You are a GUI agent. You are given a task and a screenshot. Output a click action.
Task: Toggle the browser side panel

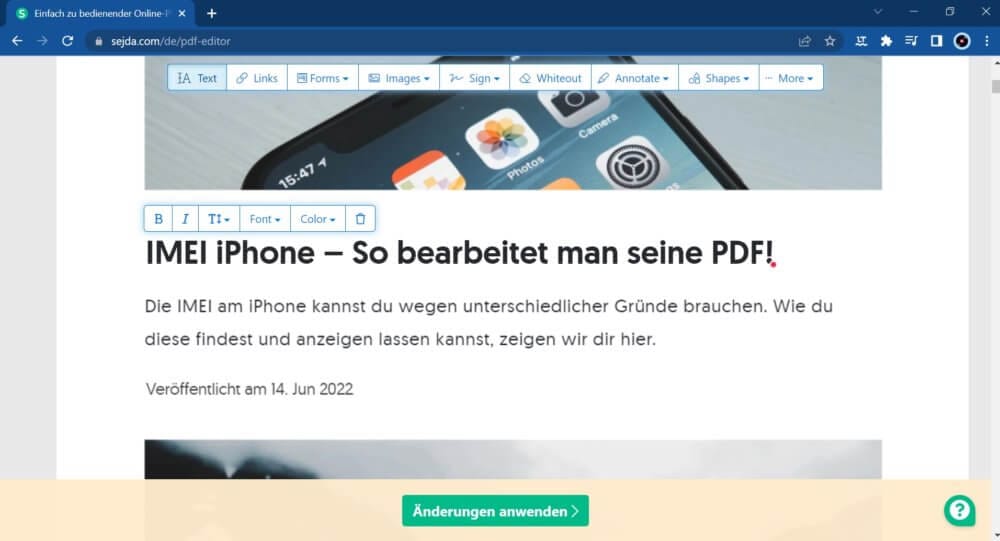point(936,41)
